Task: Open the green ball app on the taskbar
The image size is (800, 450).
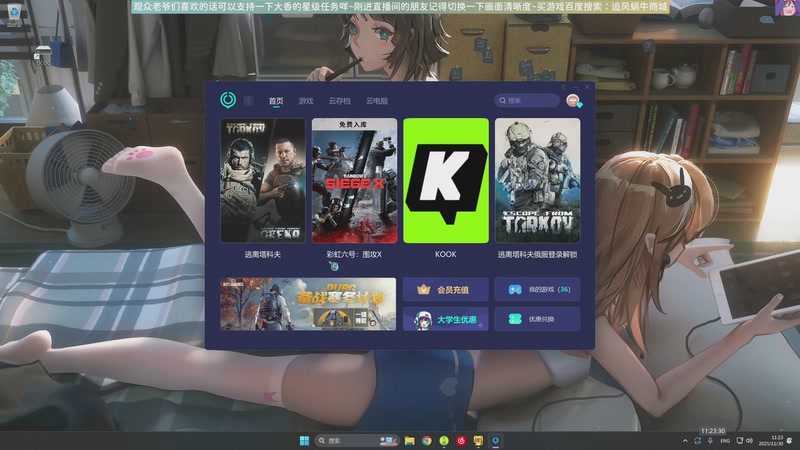Action: tap(444, 440)
